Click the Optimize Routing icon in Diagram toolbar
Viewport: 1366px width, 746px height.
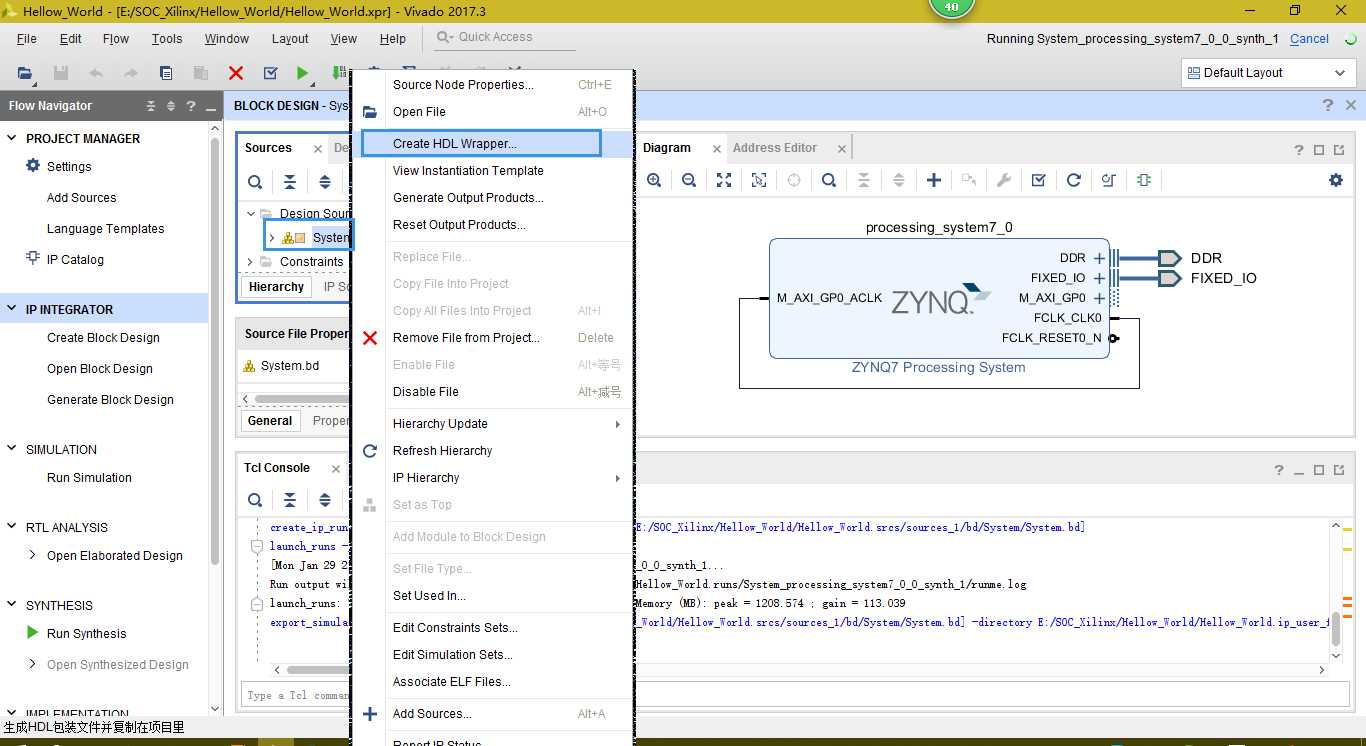coord(1109,180)
